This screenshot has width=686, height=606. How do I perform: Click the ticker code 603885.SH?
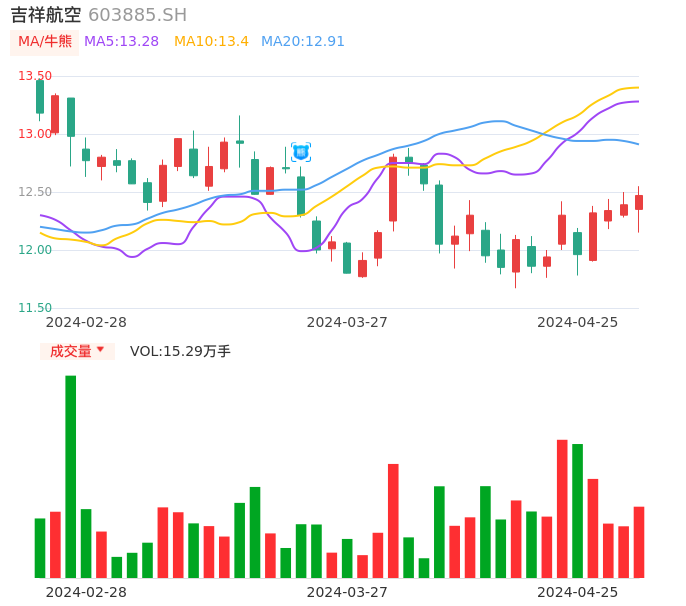pos(137,15)
